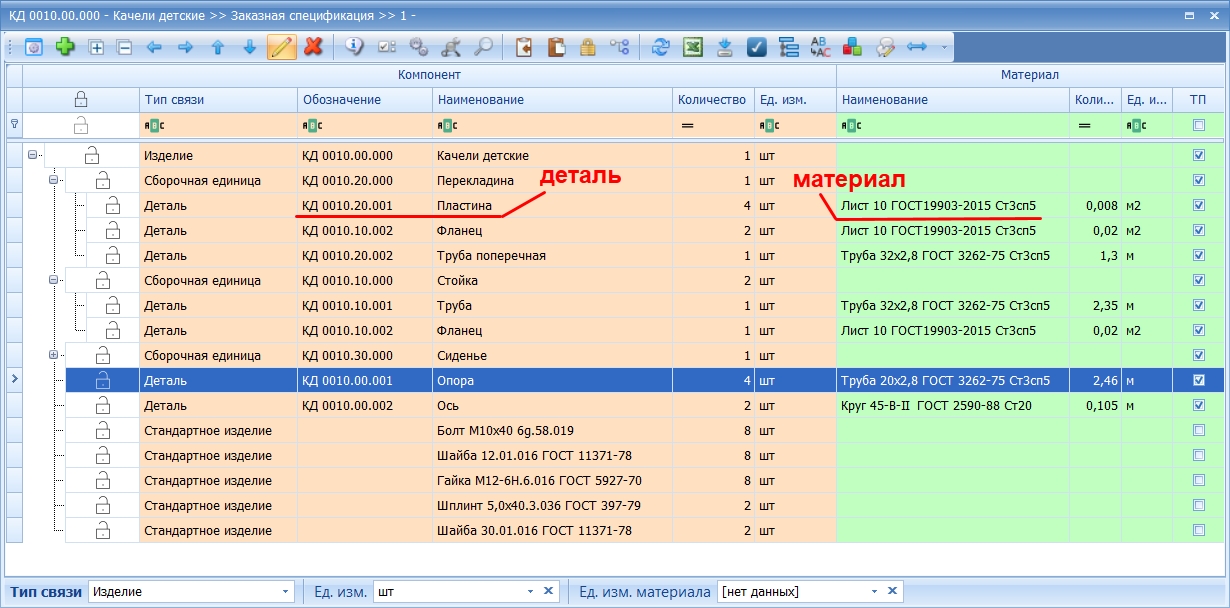Check the ТП checkbox for Шплинт 5,0х40.3.036

point(1199,505)
